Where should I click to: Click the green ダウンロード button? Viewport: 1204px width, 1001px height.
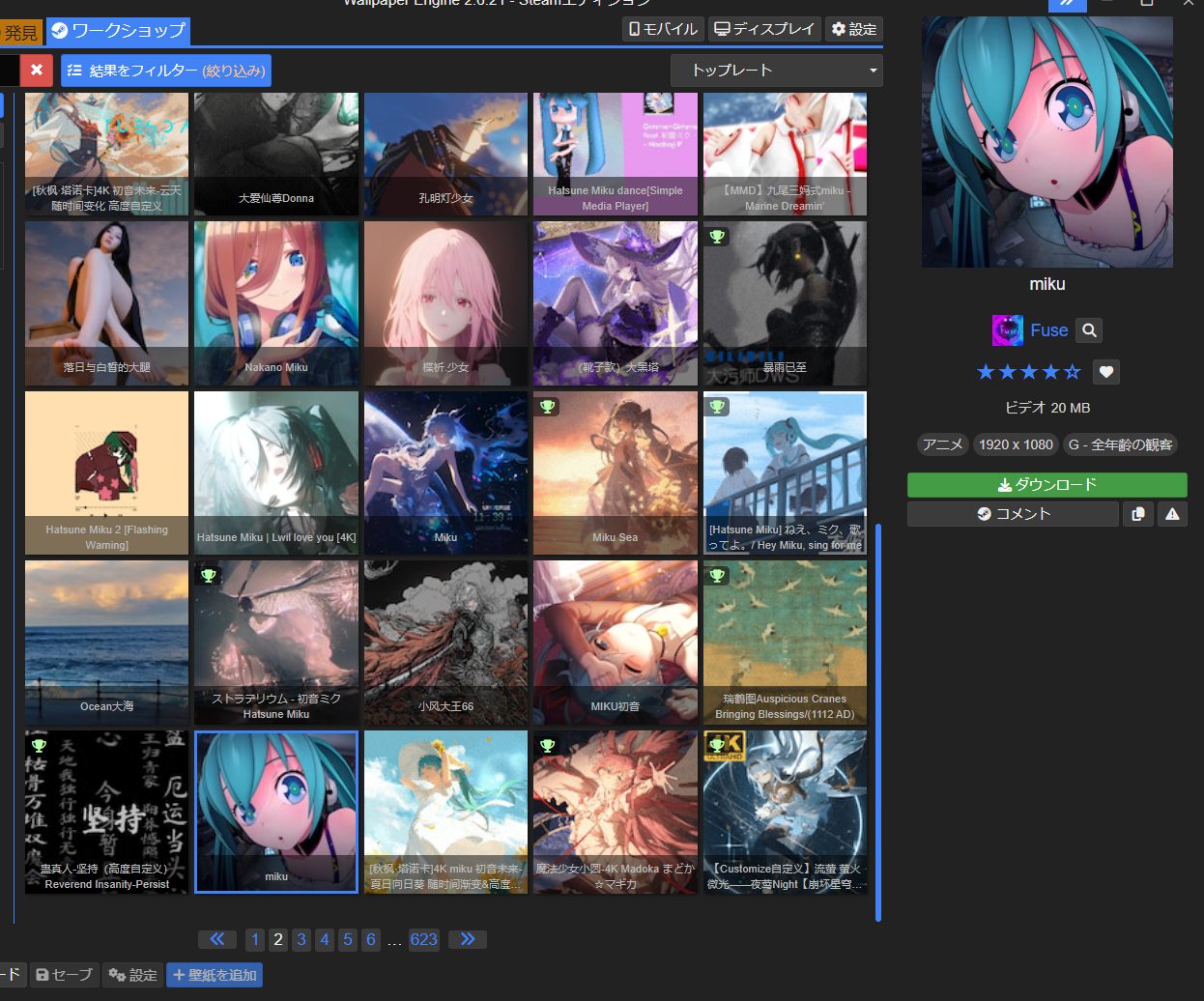tap(1047, 485)
